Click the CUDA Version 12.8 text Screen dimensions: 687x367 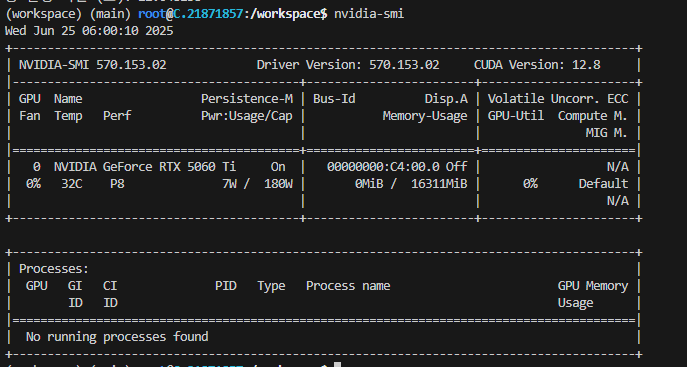click(x=537, y=65)
